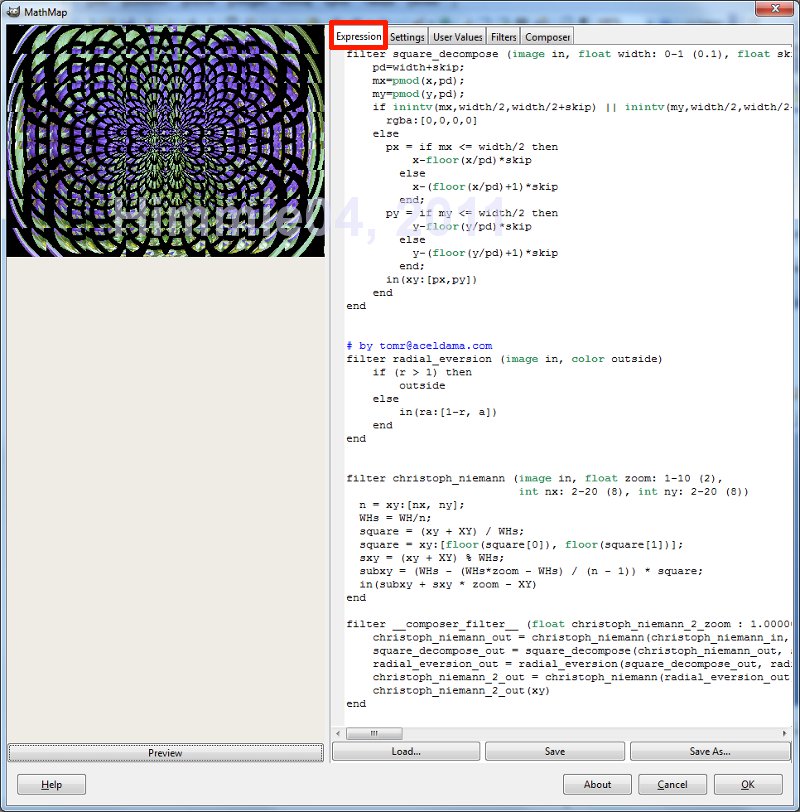Click the 'christoph_niemann_out =' code line
The width and height of the screenshot is (800, 812).
(x=581, y=637)
